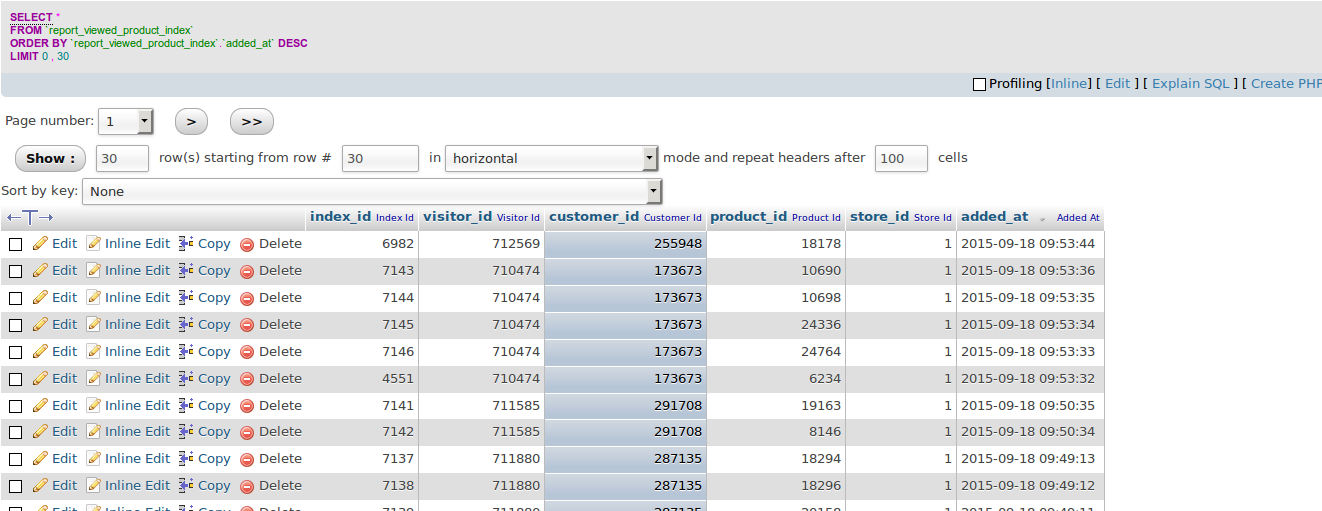Select visitor_id cell 712569
Viewport: 1322px width, 511px height.
481,244
